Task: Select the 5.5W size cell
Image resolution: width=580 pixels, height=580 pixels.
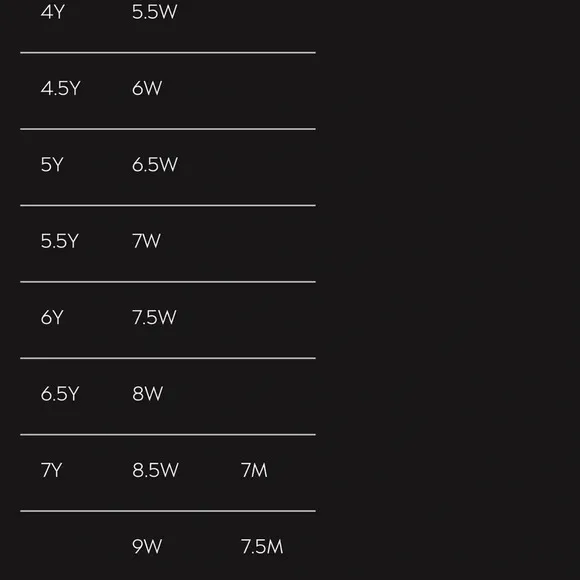Action: point(155,12)
